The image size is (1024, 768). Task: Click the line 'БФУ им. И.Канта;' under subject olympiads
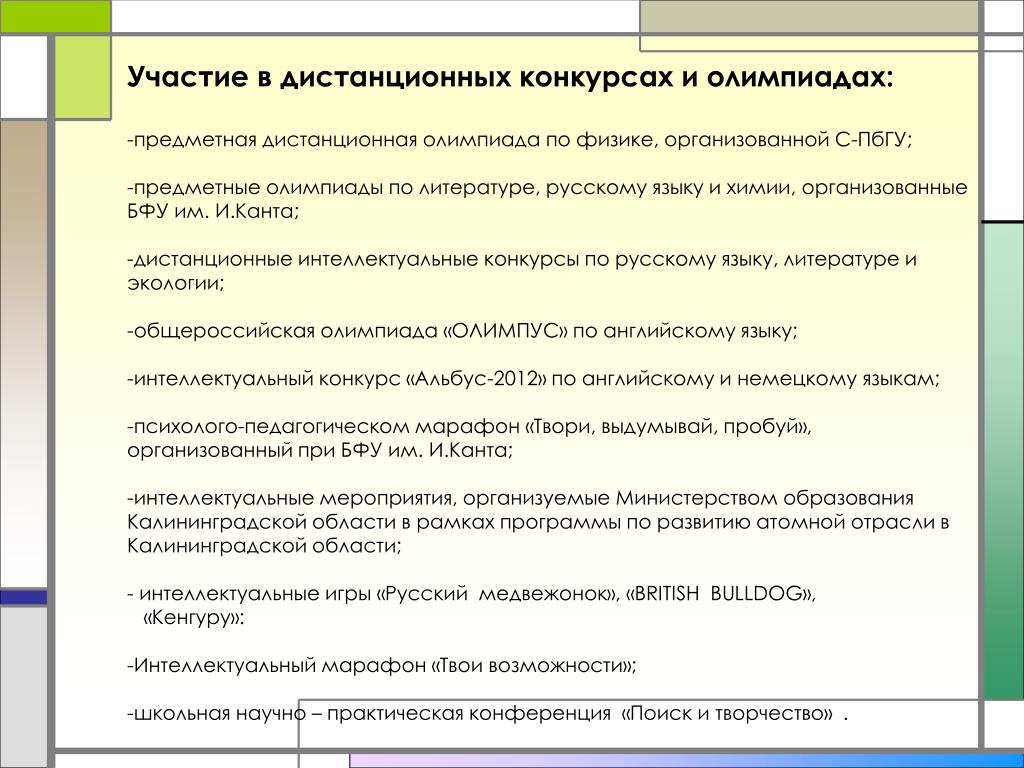click(213, 212)
